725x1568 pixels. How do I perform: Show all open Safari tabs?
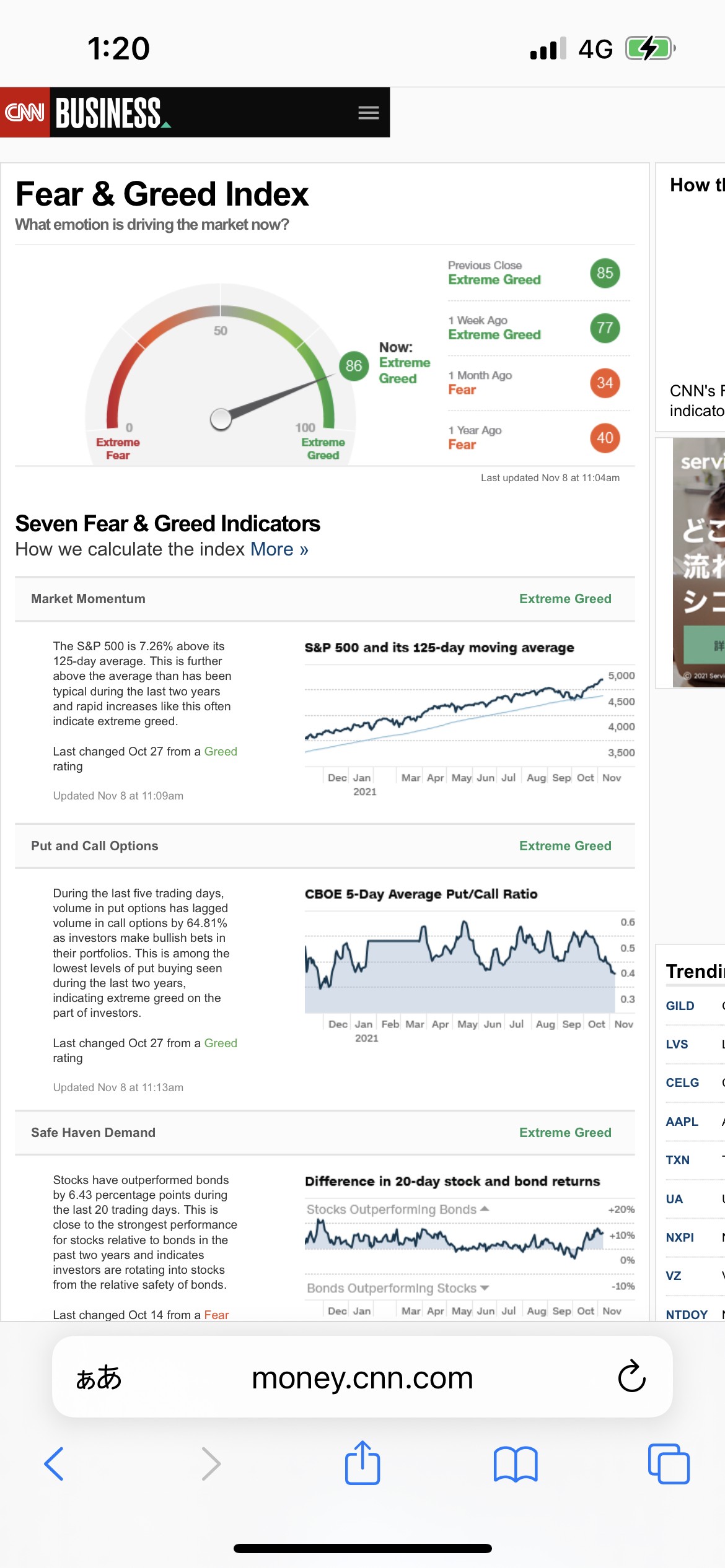click(668, 1464)
